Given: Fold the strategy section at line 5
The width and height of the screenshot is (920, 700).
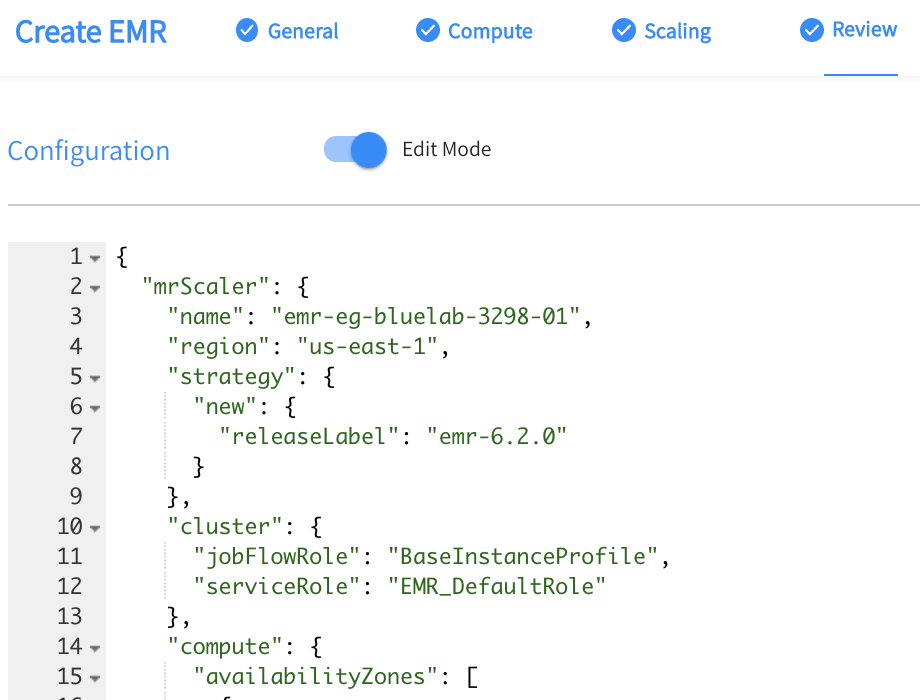Looking at the screenshot, I should [95, 378].
